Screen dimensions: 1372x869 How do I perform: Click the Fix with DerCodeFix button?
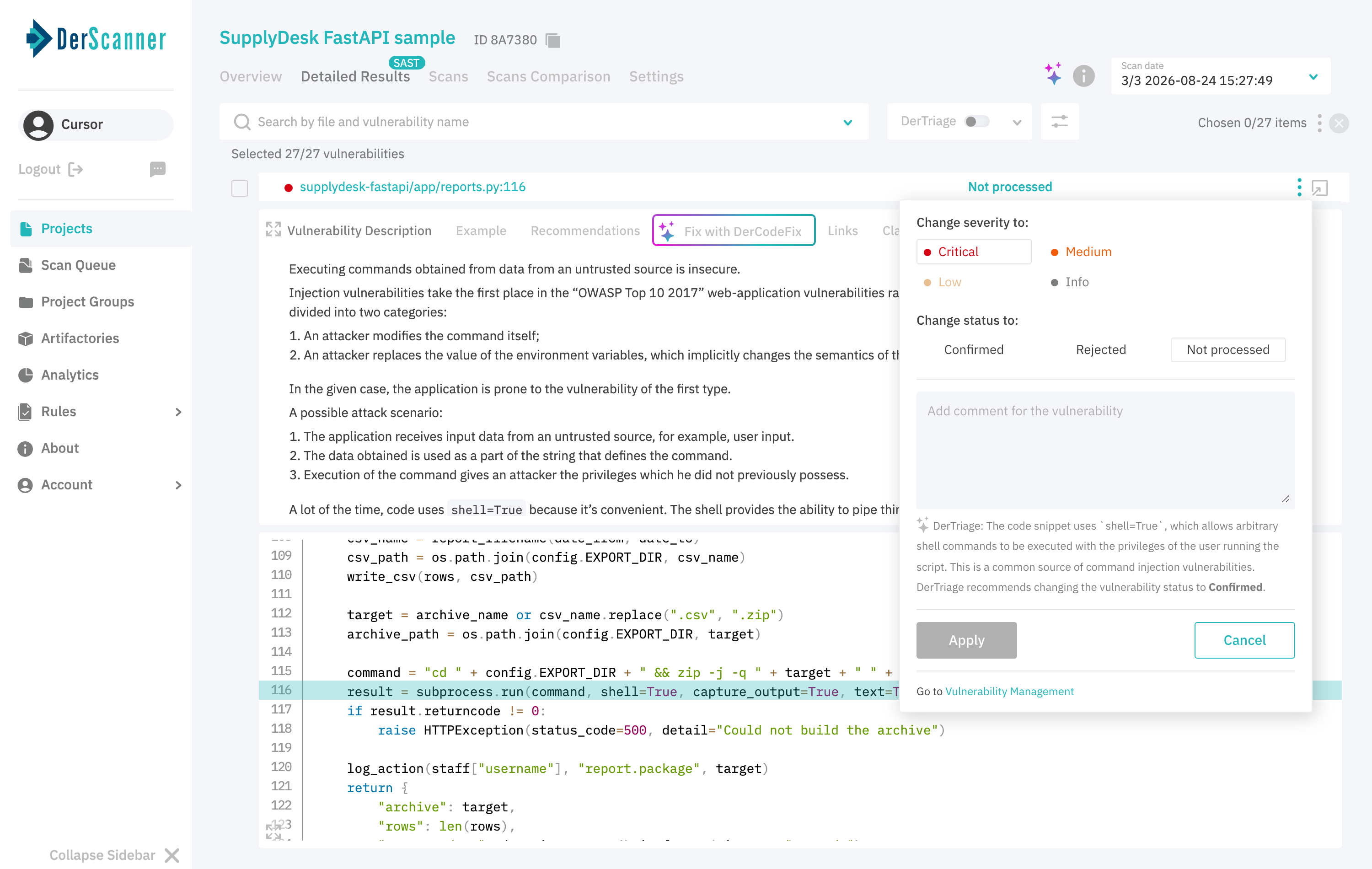pyautogui.click(x=734, y=231)
